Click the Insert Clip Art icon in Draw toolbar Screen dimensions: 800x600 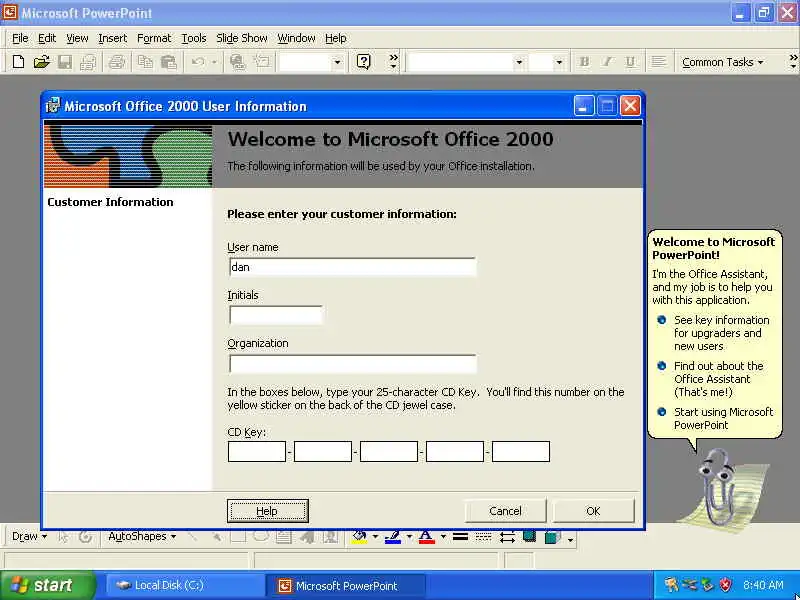click(331, 537)
